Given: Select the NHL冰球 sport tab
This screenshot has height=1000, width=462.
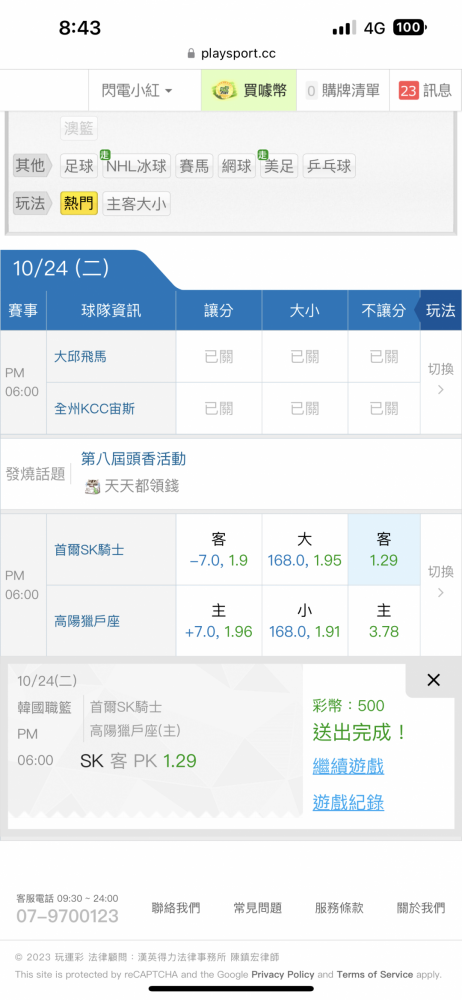Looking at the screenshot, I should tap(137, 166).
